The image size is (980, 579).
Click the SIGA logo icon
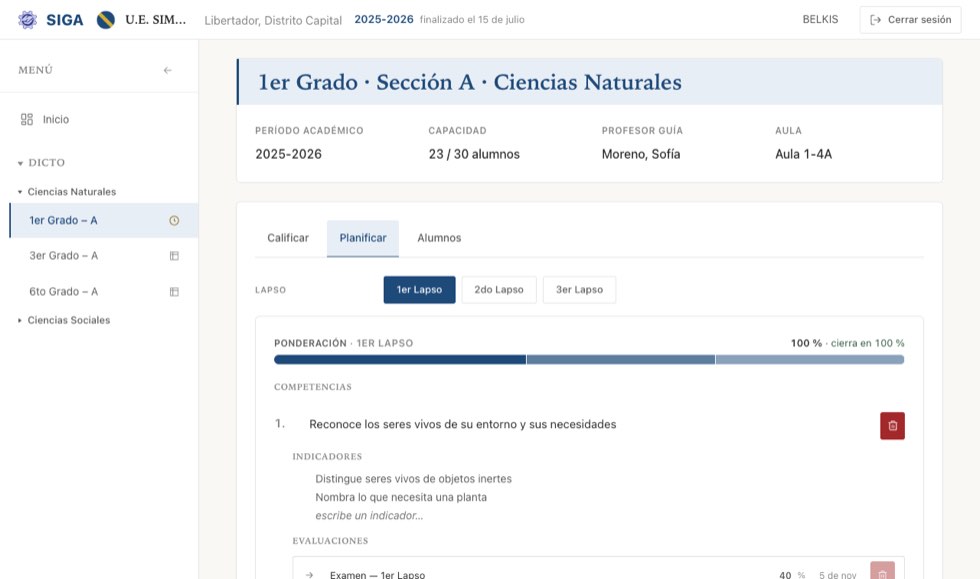pos(27,20)
